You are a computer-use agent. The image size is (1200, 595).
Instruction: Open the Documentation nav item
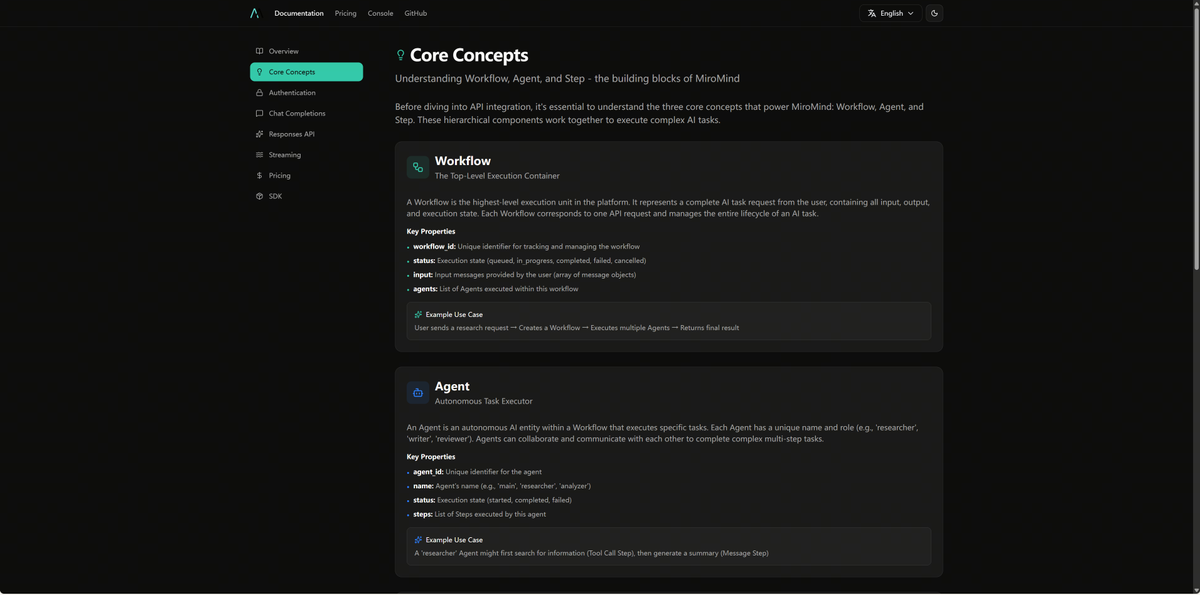click(x=299, y=13)
